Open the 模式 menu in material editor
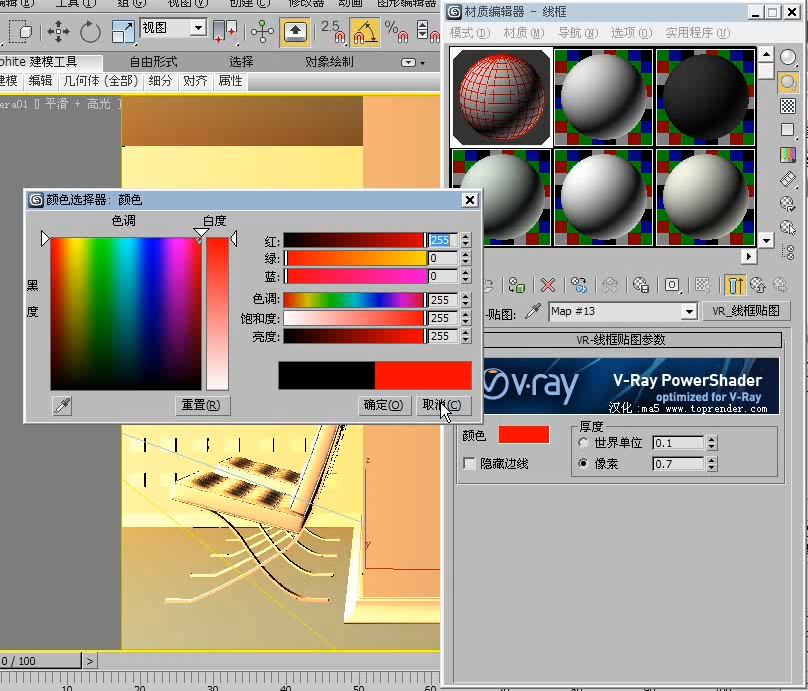Screen dimensions: 808x691 470,33
